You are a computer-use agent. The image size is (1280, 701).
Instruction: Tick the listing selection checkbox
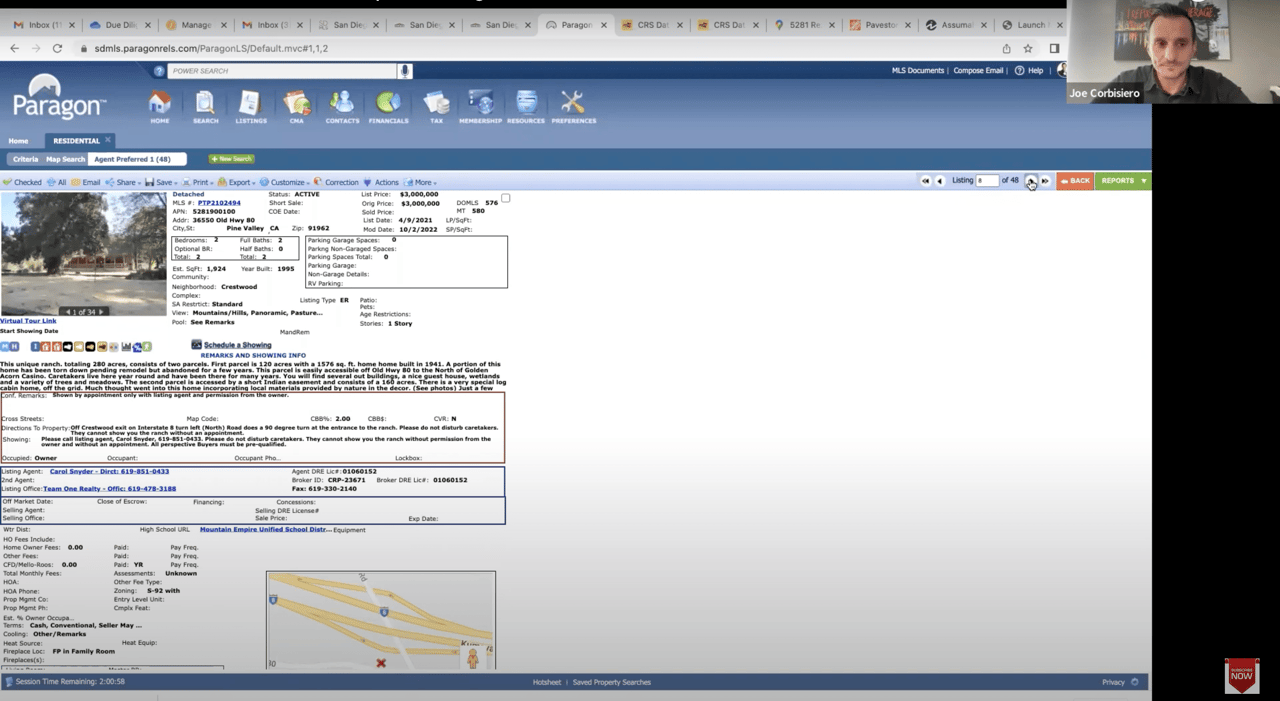click(505, 198)
